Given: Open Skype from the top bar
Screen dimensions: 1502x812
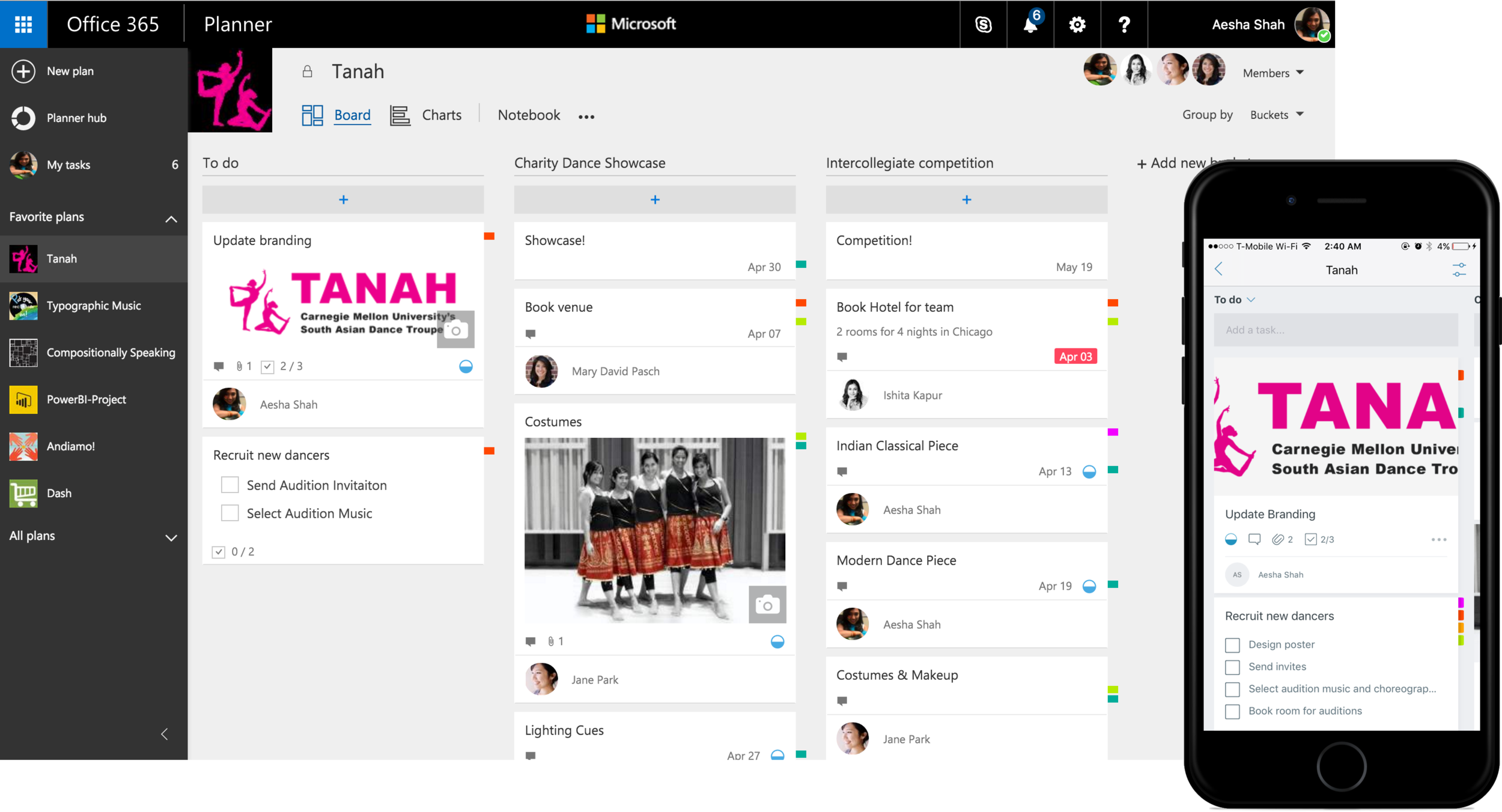Looking at the screenshot, I should (983, 25).
